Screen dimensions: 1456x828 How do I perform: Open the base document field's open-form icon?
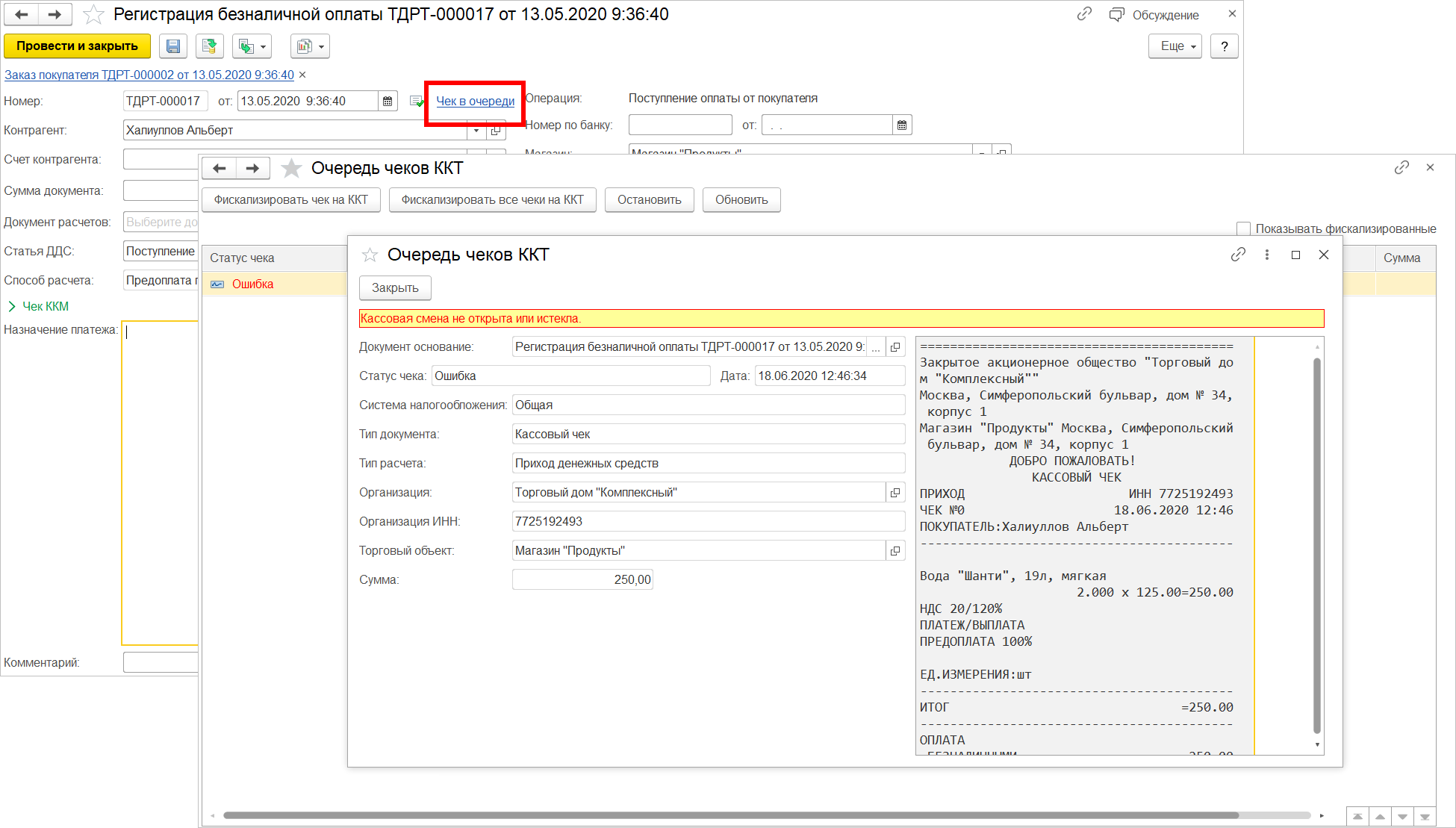(x=895, y=347)
